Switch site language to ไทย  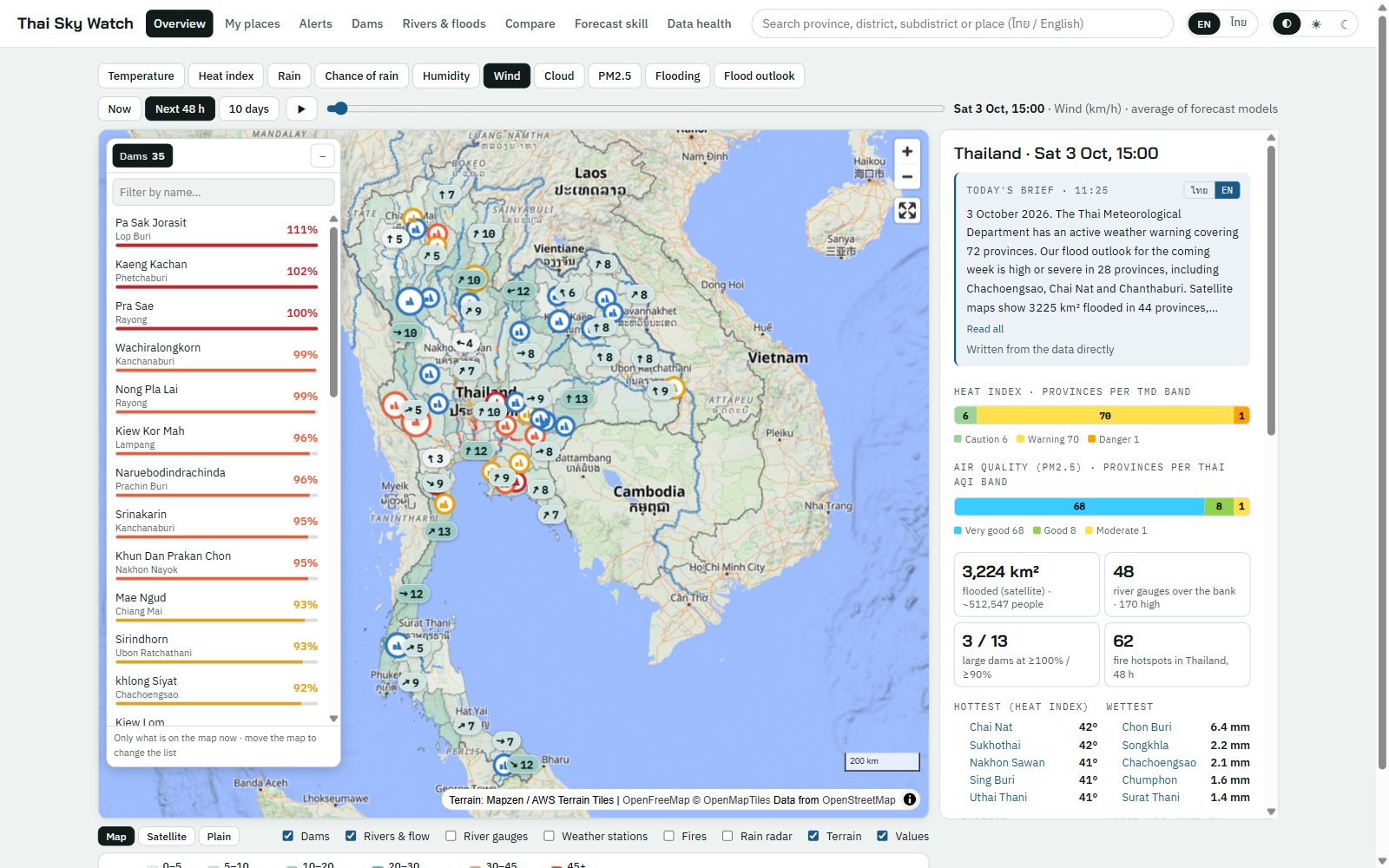pos(1238,23)
